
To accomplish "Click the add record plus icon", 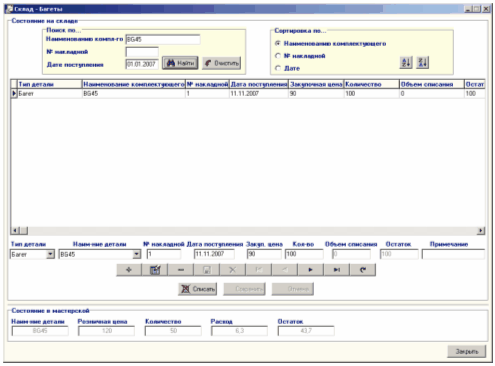I will pyautogui.click(x=129, y=270).
